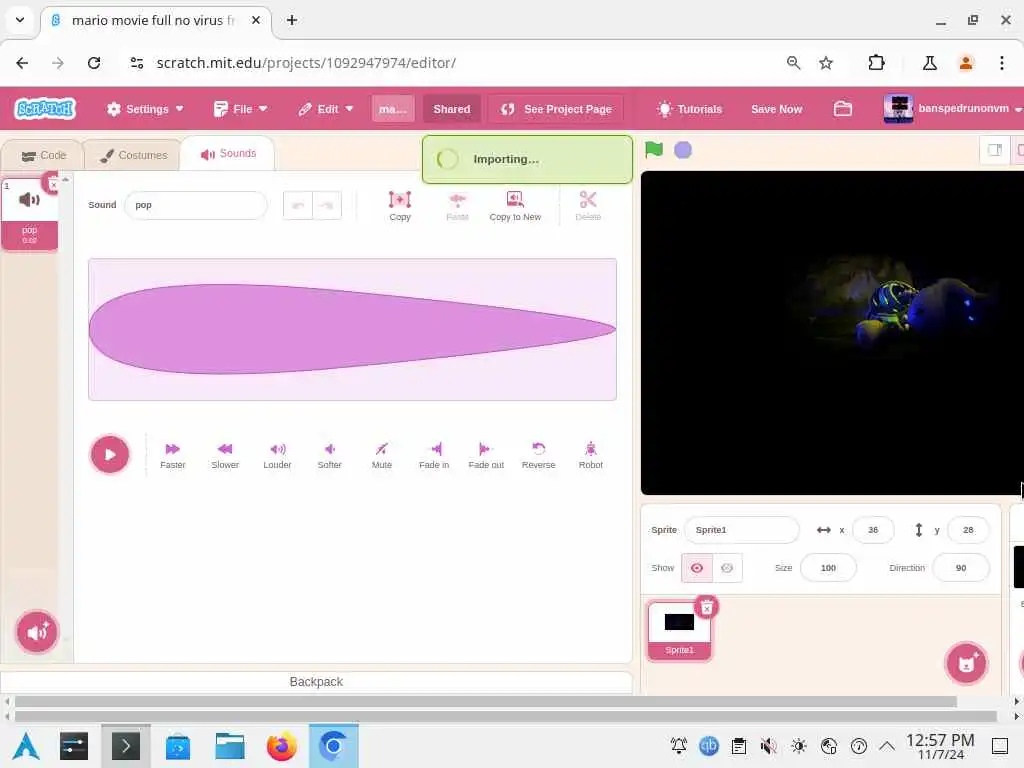Edit the Sound name field pop

[196, 205]
